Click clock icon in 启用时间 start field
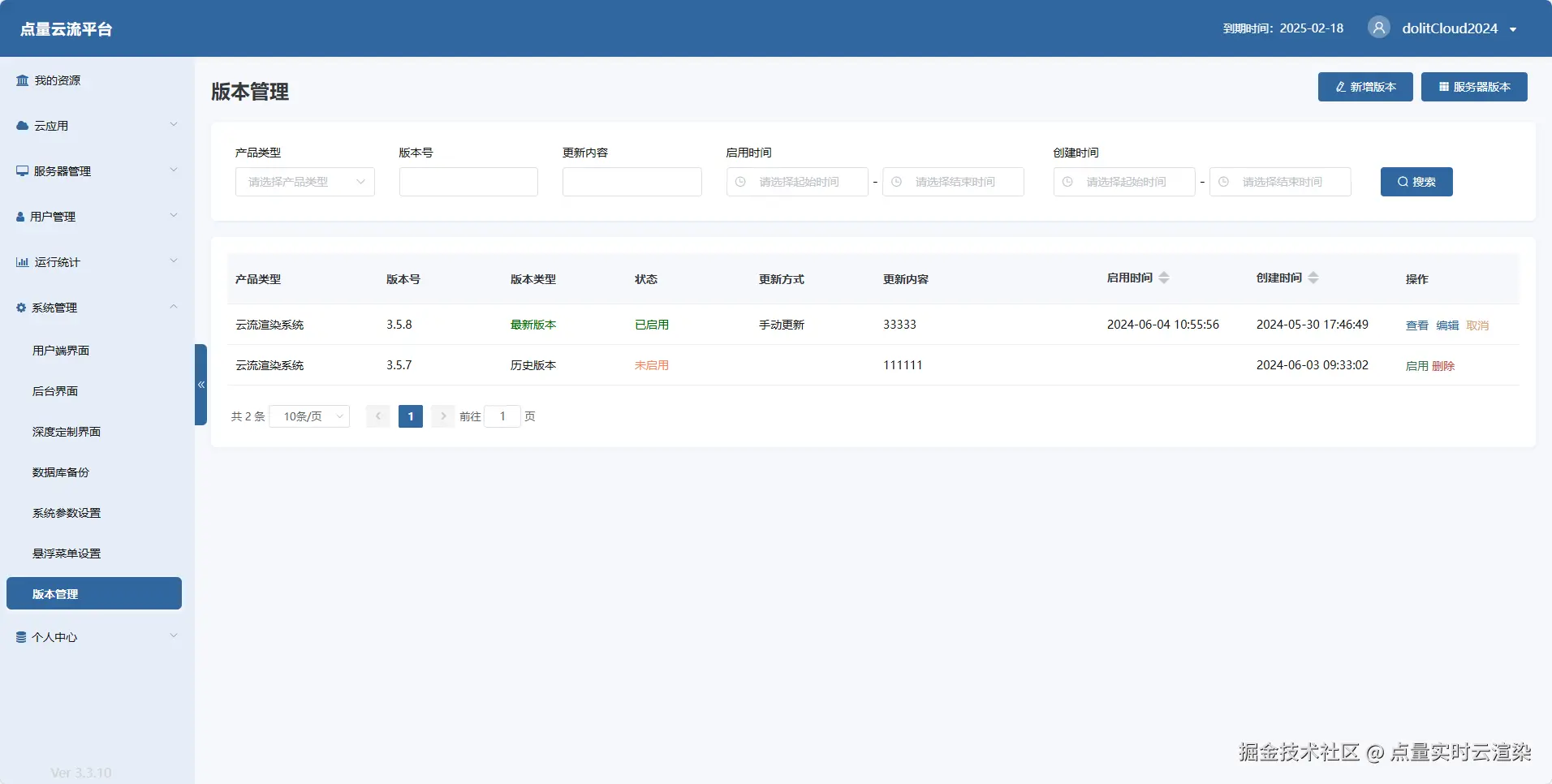 tap(740, 182)
